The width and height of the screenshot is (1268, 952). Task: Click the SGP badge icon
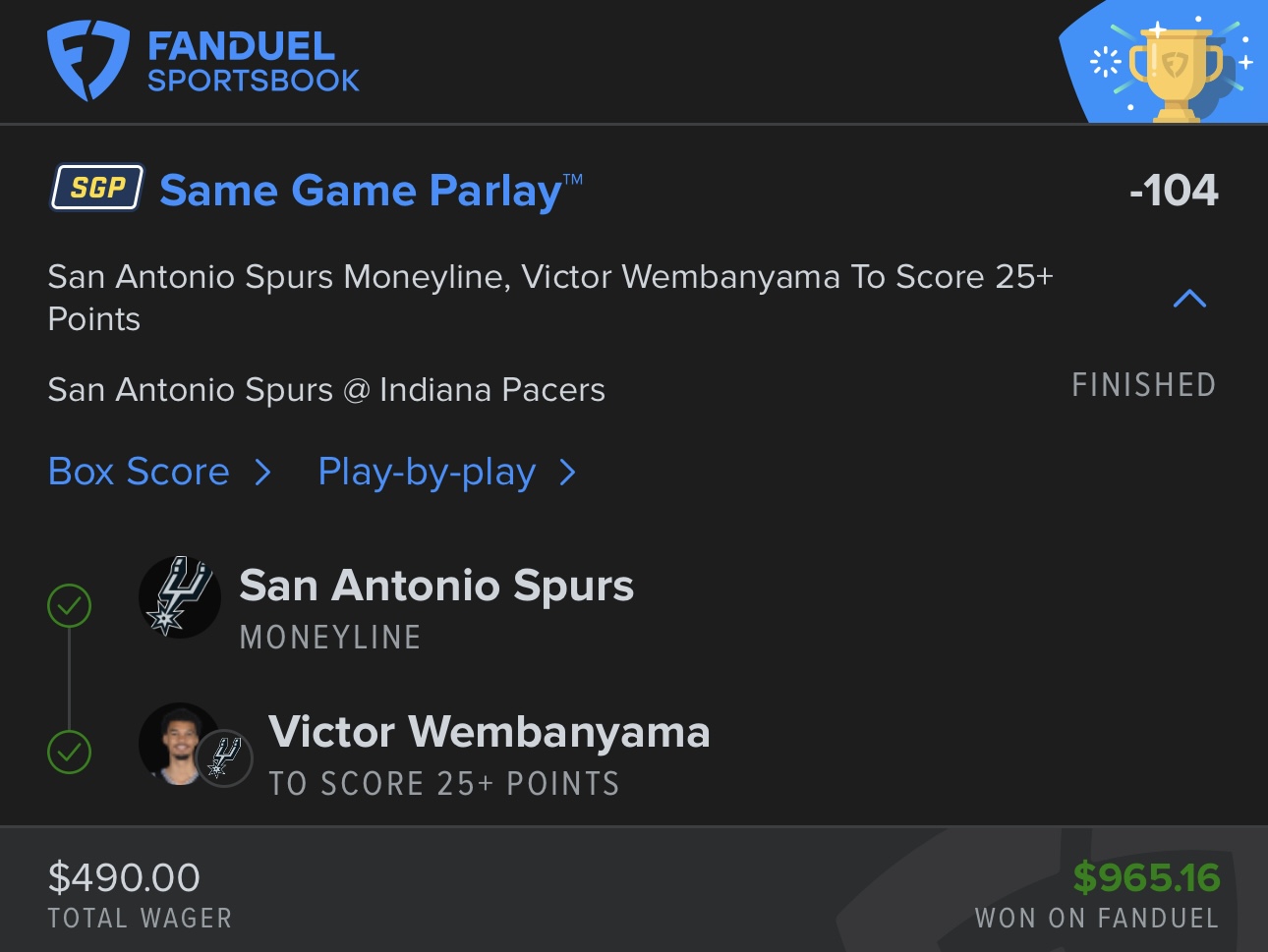[x=97, y=187]
